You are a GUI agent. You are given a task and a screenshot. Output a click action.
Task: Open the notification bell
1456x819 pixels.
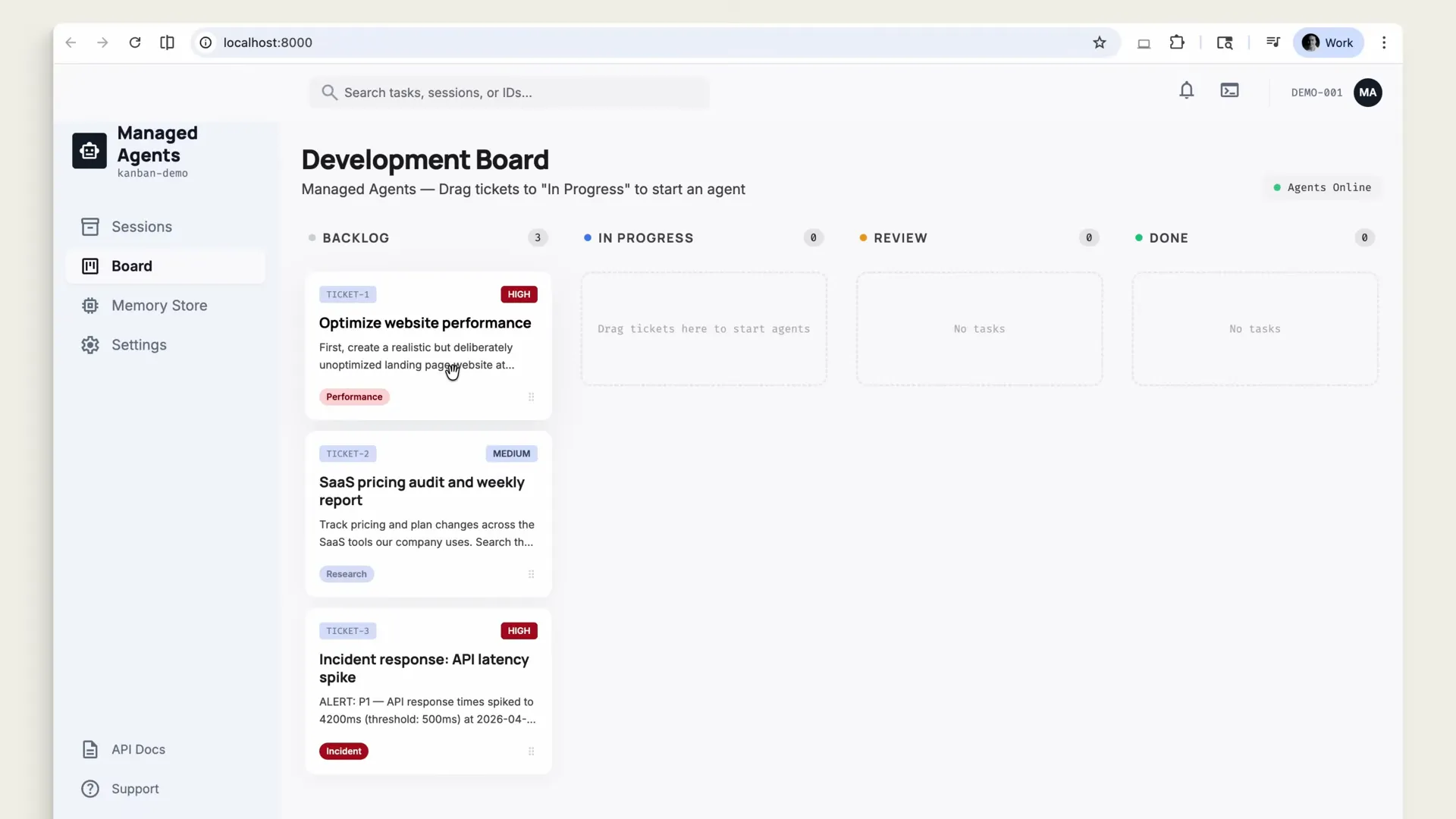point(1187,90)
